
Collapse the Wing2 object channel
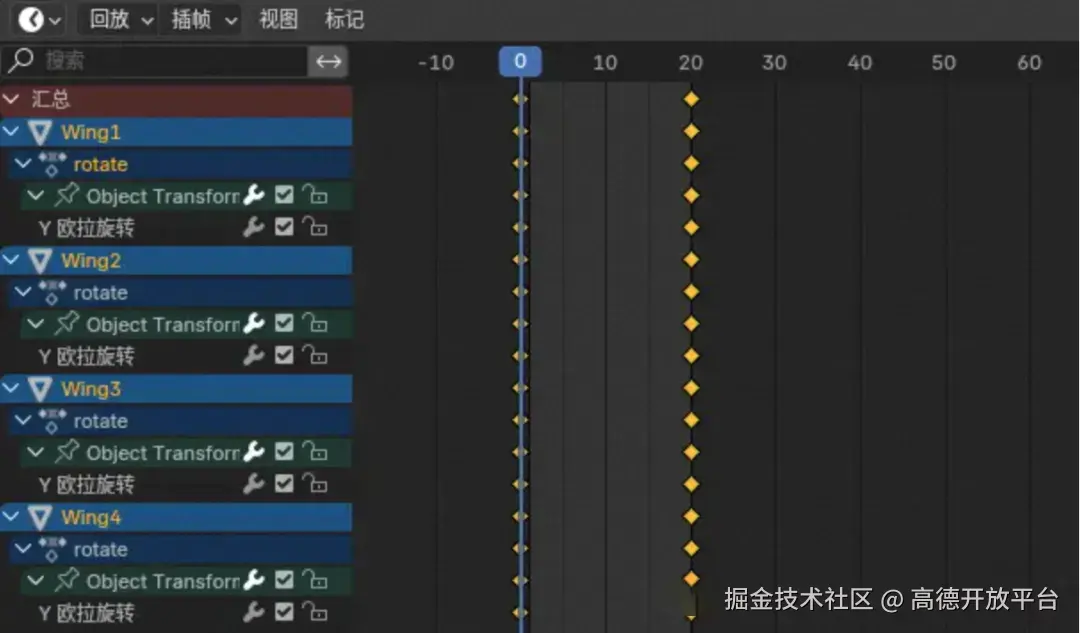[x=12, y=260]
